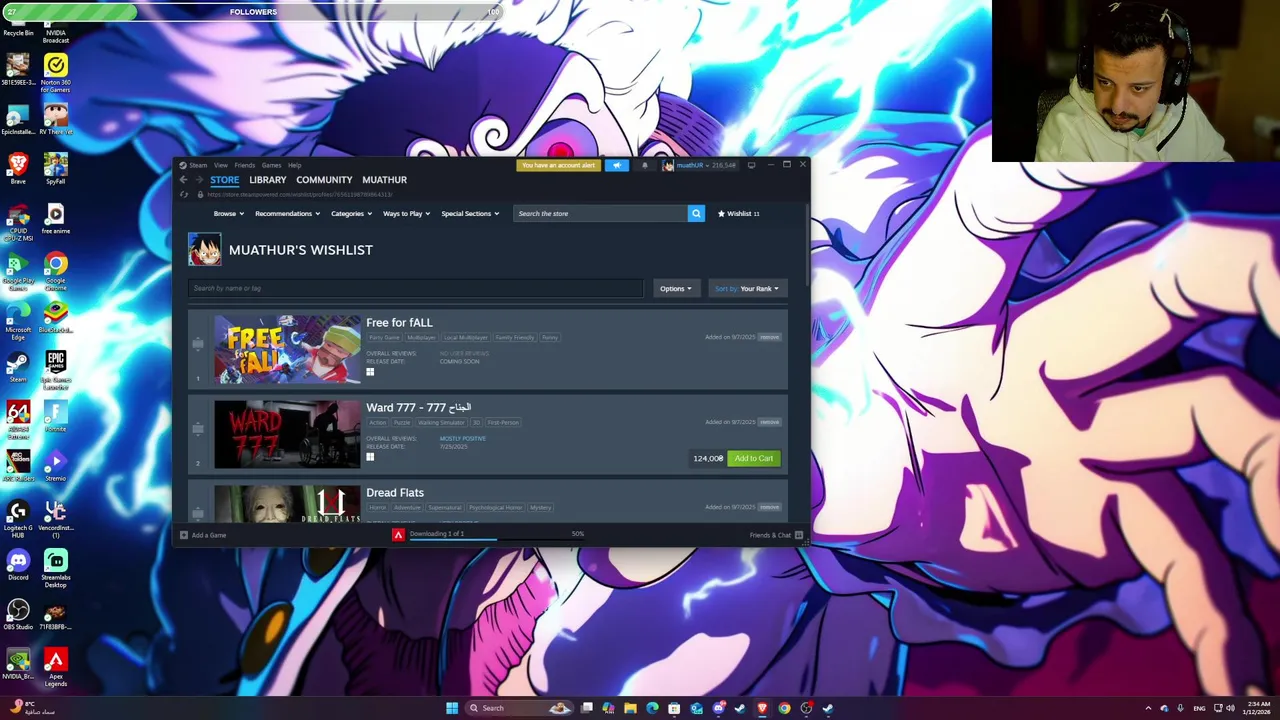The height and width of the screenshot is (720, 1280).
Task: Switch to the COMMUNITY tab
Action: coord(324,180)
